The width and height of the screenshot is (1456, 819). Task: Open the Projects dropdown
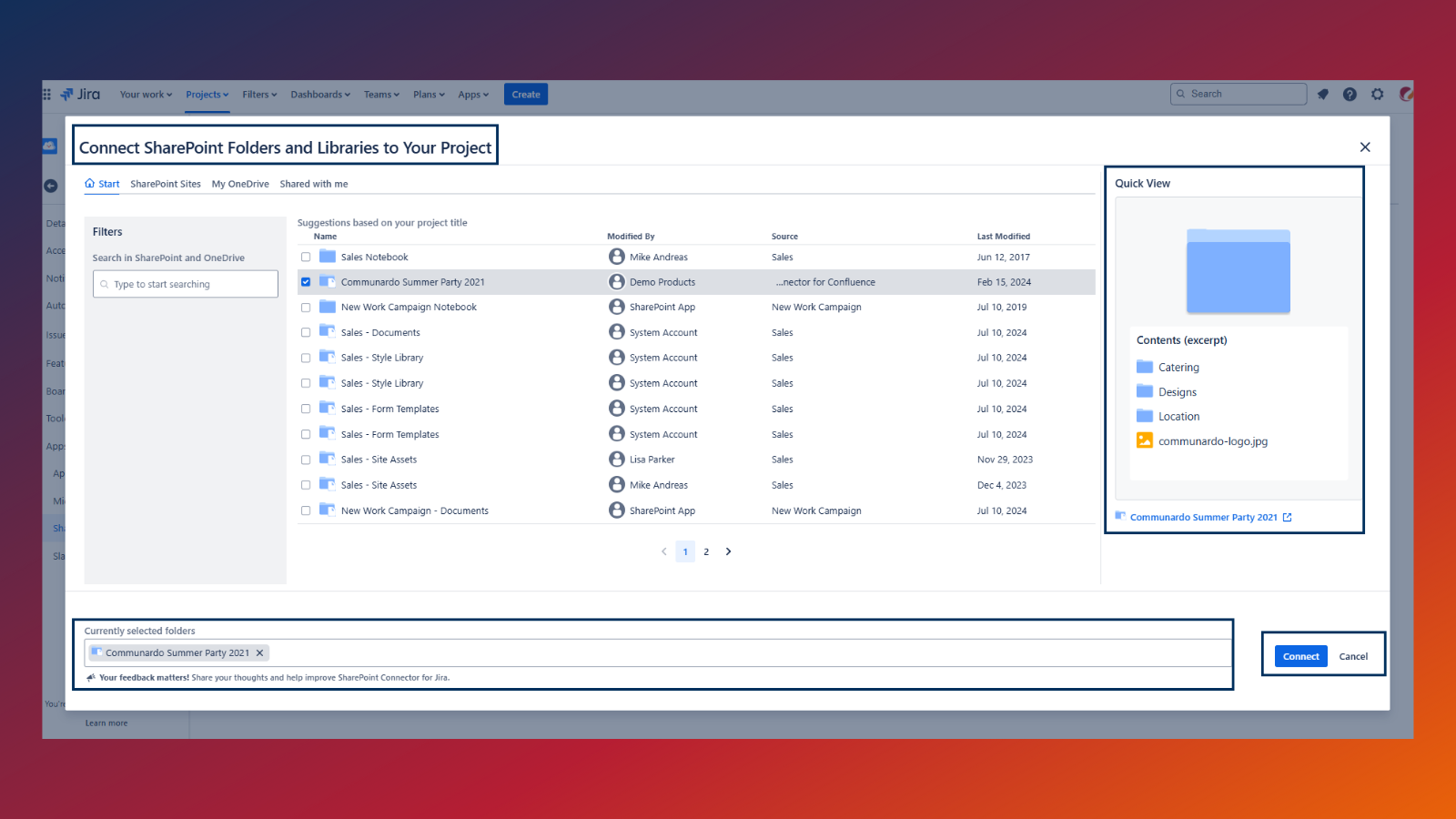pos(207,95)
